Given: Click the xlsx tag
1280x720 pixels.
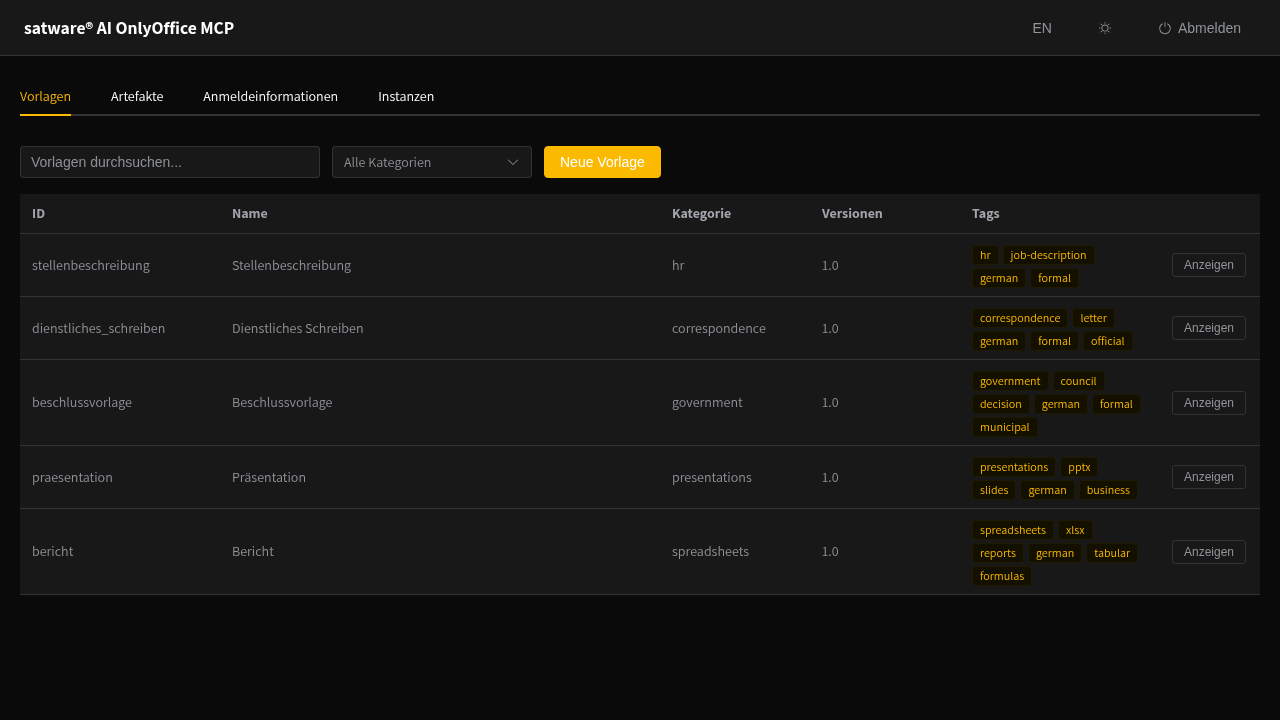Looking at the screenshot, I should point(1075,530).
